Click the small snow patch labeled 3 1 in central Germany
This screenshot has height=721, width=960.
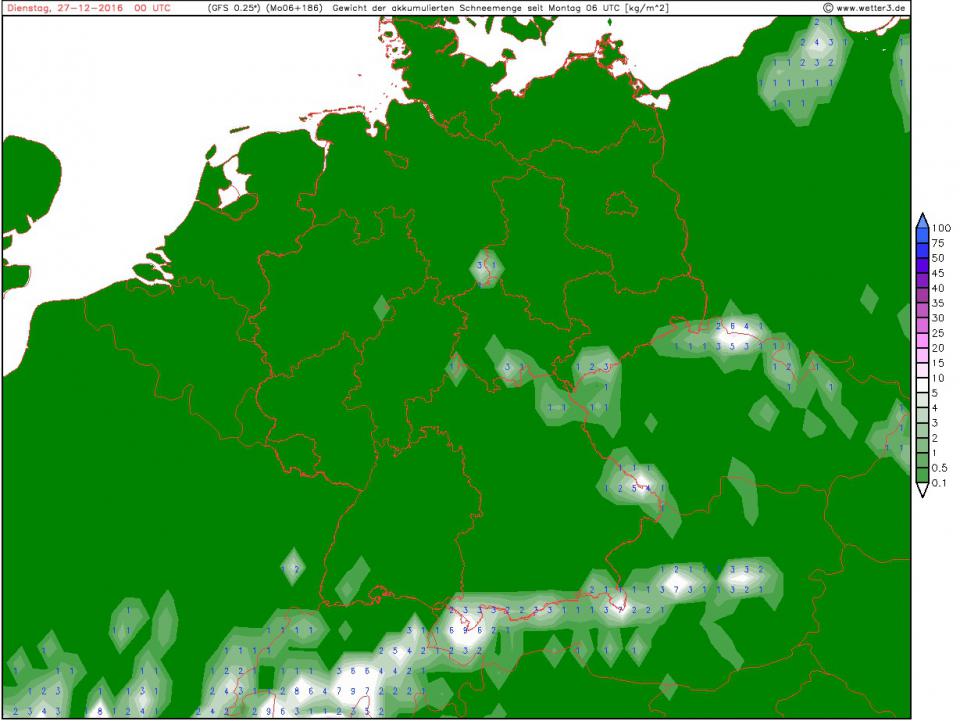tap(488, 266)
